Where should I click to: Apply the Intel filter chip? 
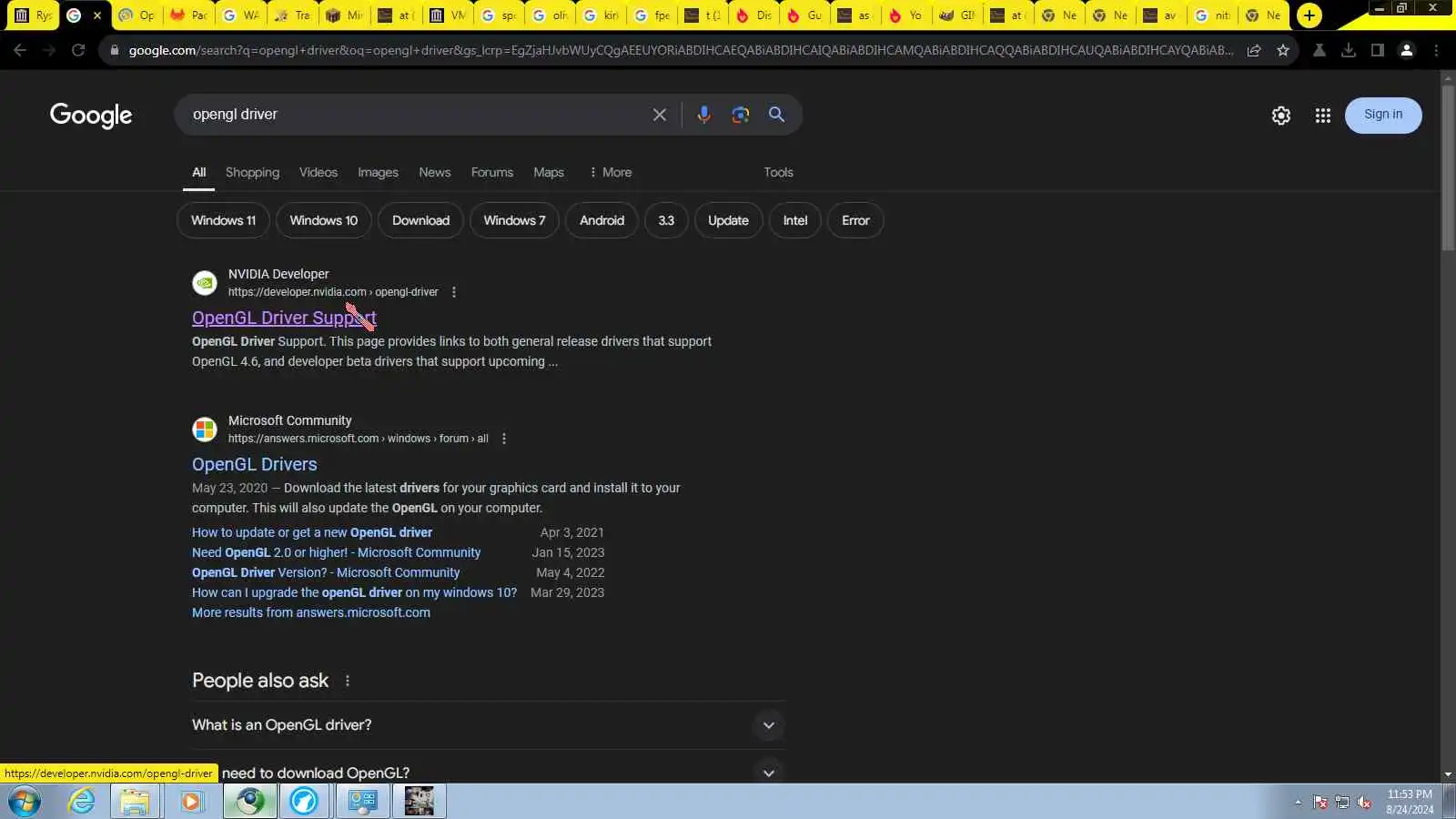(795, 220)
